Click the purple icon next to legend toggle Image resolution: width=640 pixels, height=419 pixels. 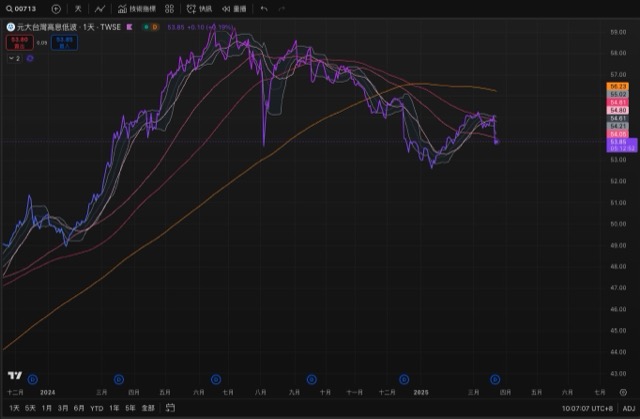tap(30, 58)
